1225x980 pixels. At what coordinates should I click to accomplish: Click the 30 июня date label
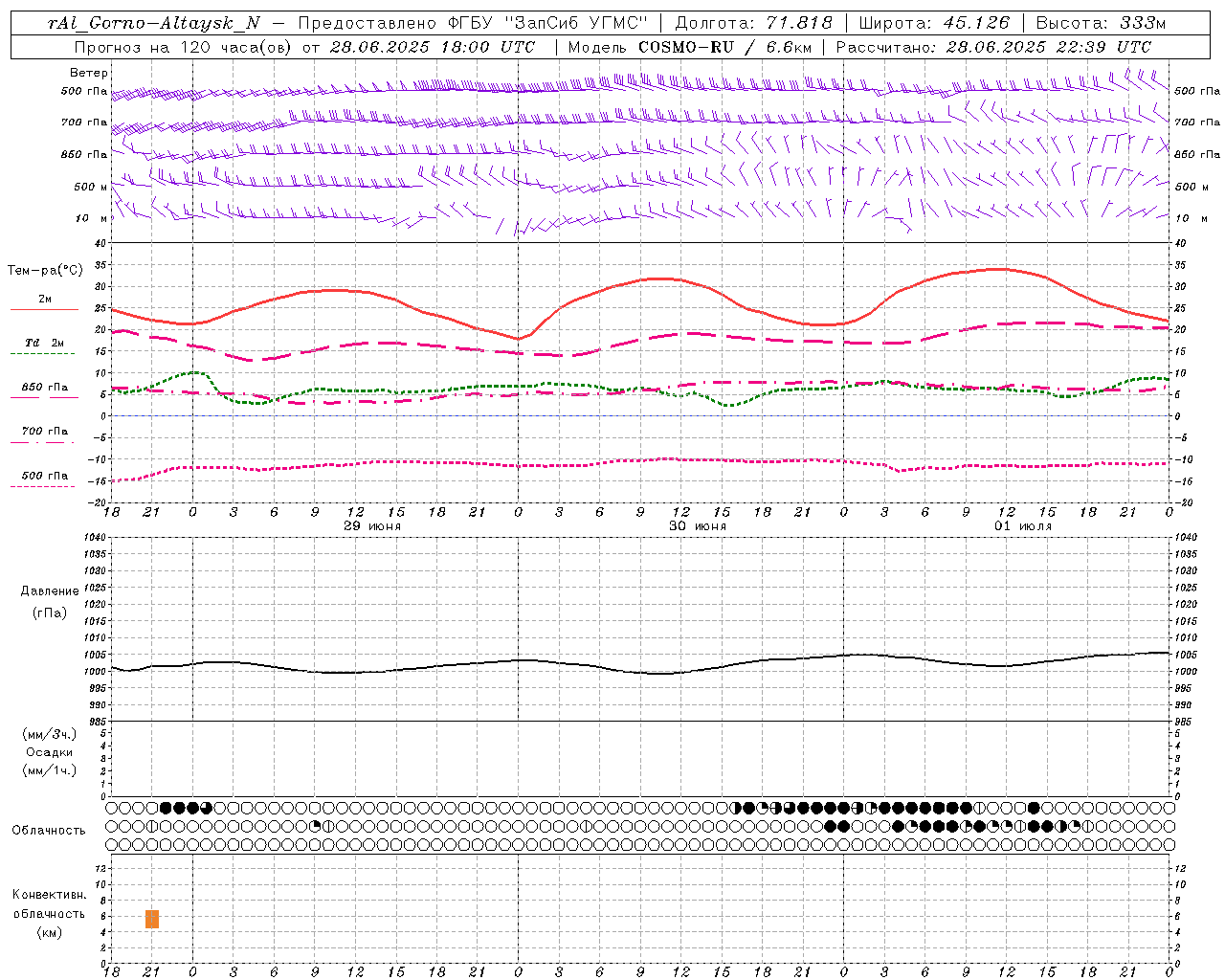pos(698,526)
